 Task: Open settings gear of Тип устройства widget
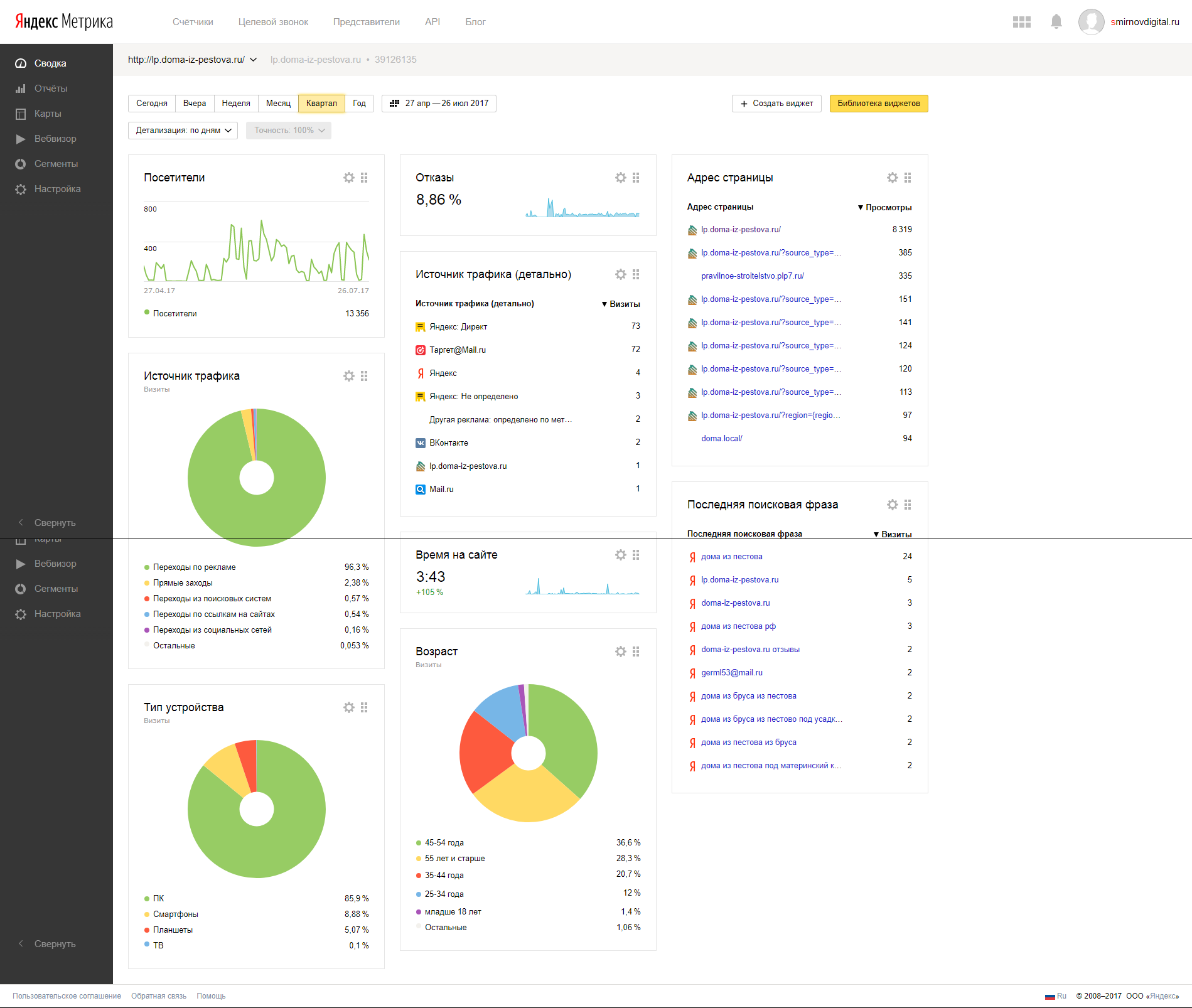[349, 707]
